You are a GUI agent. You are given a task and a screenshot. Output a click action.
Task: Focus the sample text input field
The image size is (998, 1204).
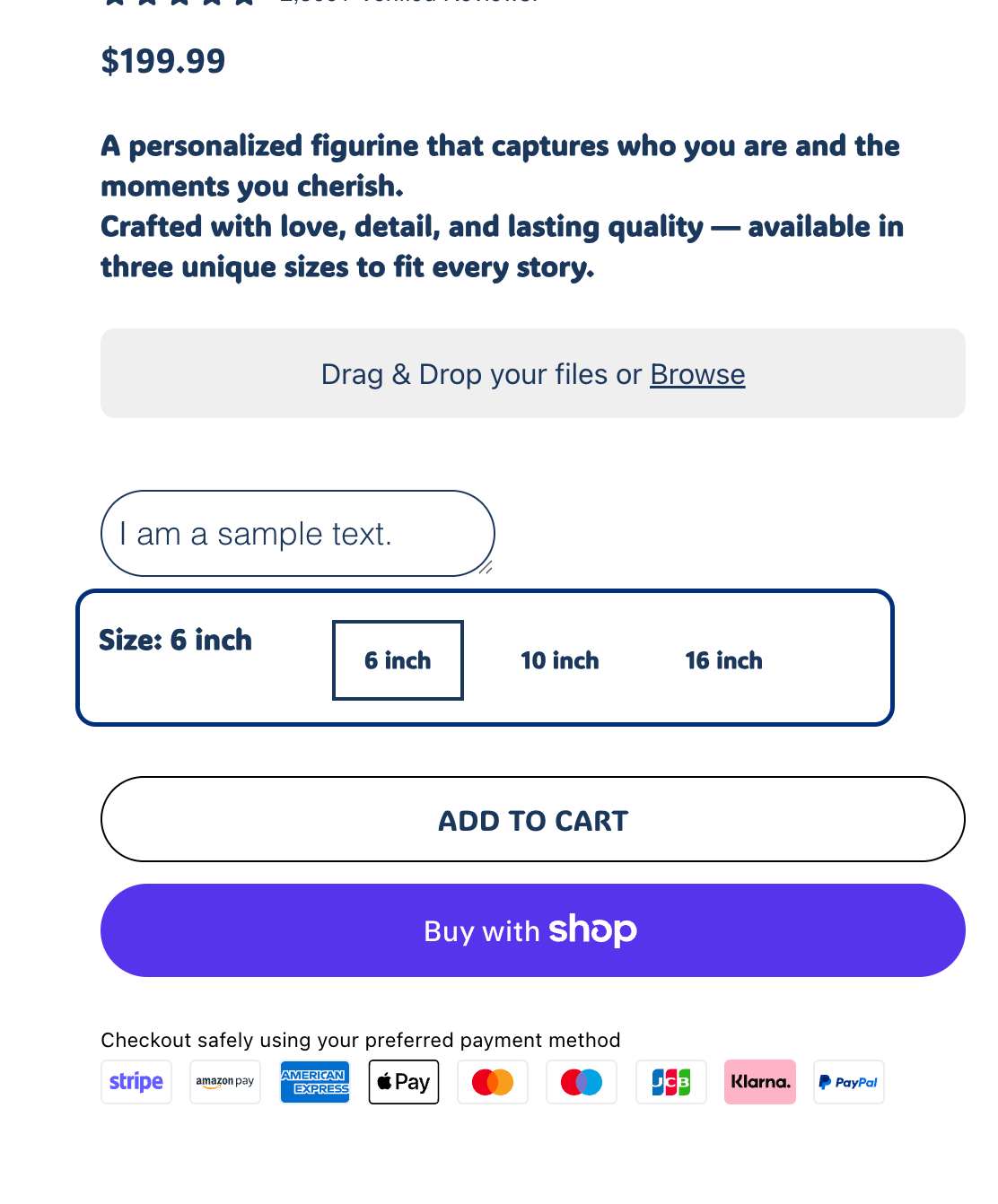pos(296,534)
